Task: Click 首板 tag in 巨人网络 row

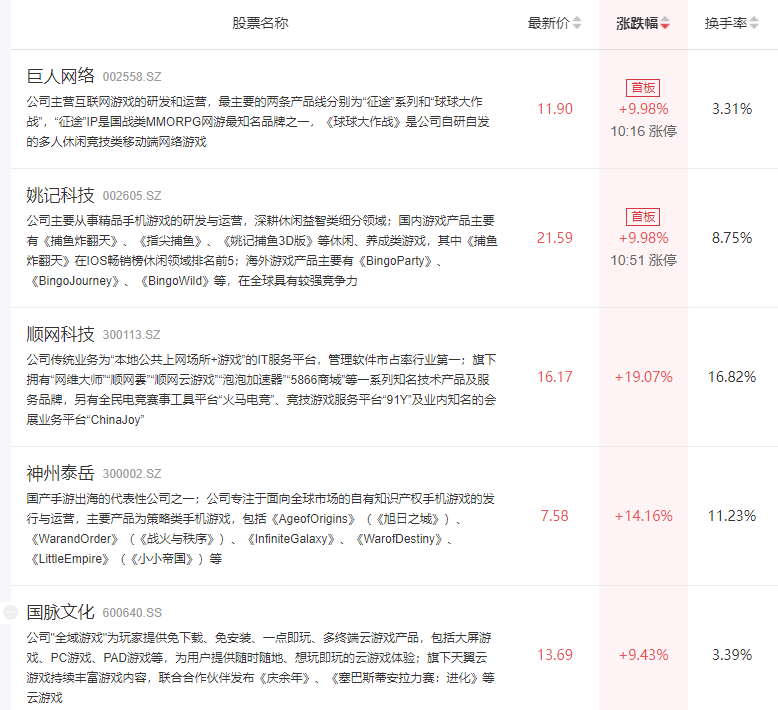Action: [x=643, y=88]
